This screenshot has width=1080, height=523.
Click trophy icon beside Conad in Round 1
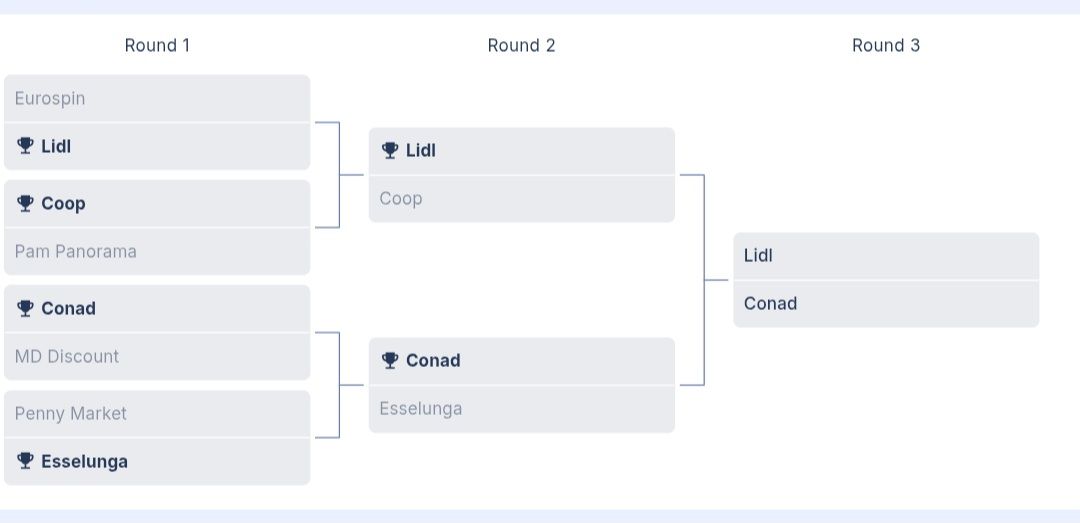26,309
